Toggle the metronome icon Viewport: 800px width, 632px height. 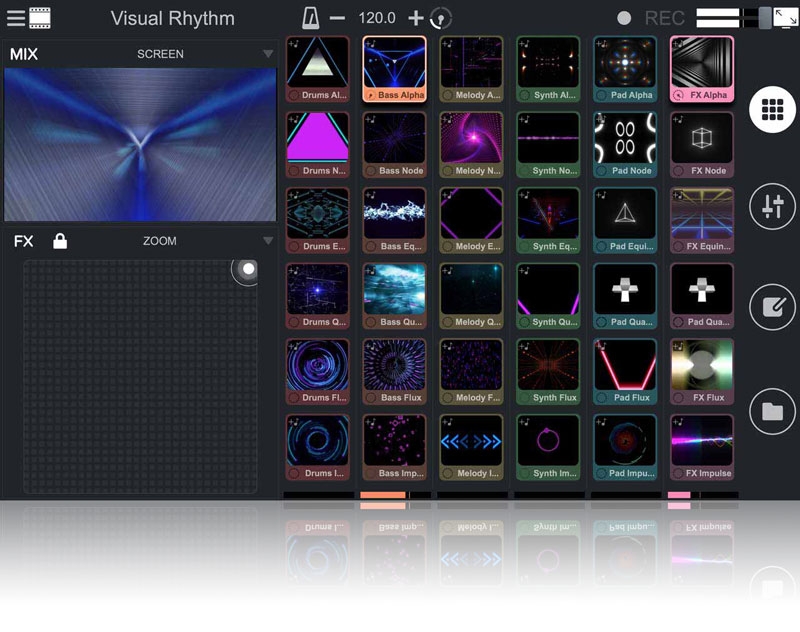click(313, 18)
